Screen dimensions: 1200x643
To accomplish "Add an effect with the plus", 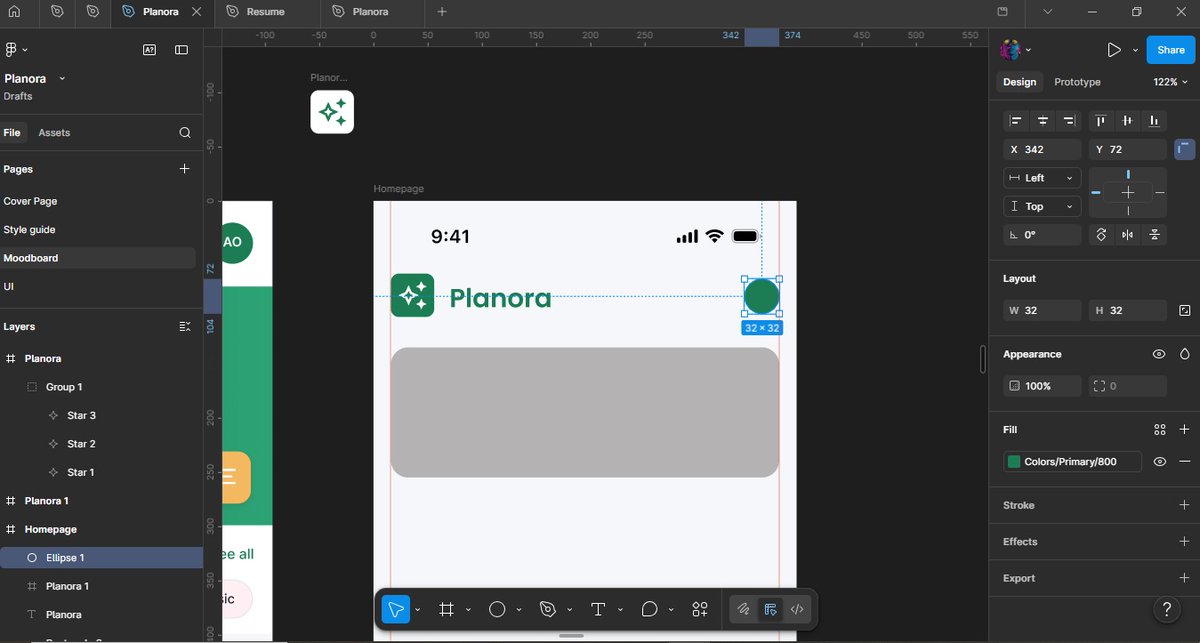I will coord(1185,541).
